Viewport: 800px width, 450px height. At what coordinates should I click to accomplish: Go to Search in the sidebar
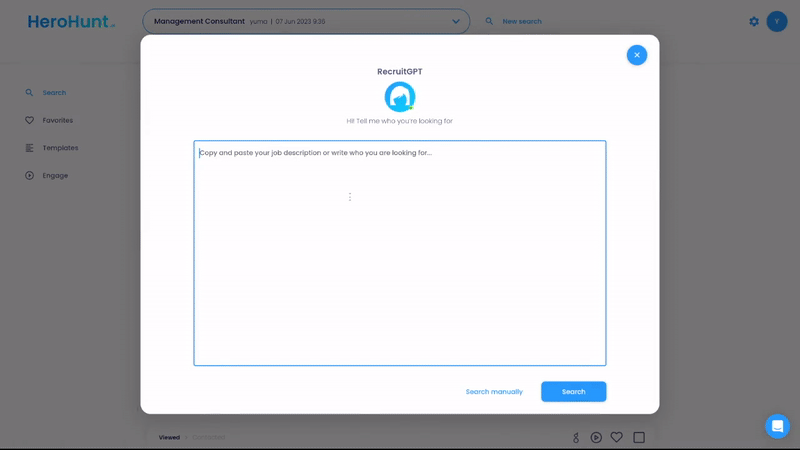pyautogui.click(x=54, y=93)
